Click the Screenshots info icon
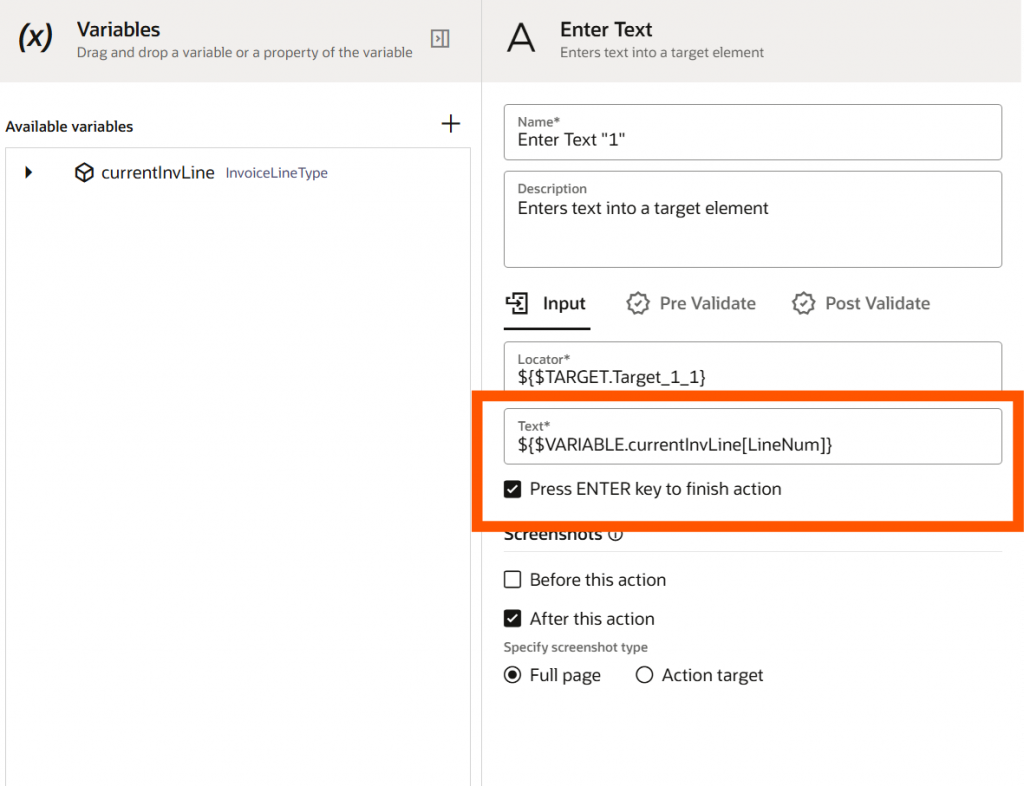1024x786 pixels. pos(616,535)
